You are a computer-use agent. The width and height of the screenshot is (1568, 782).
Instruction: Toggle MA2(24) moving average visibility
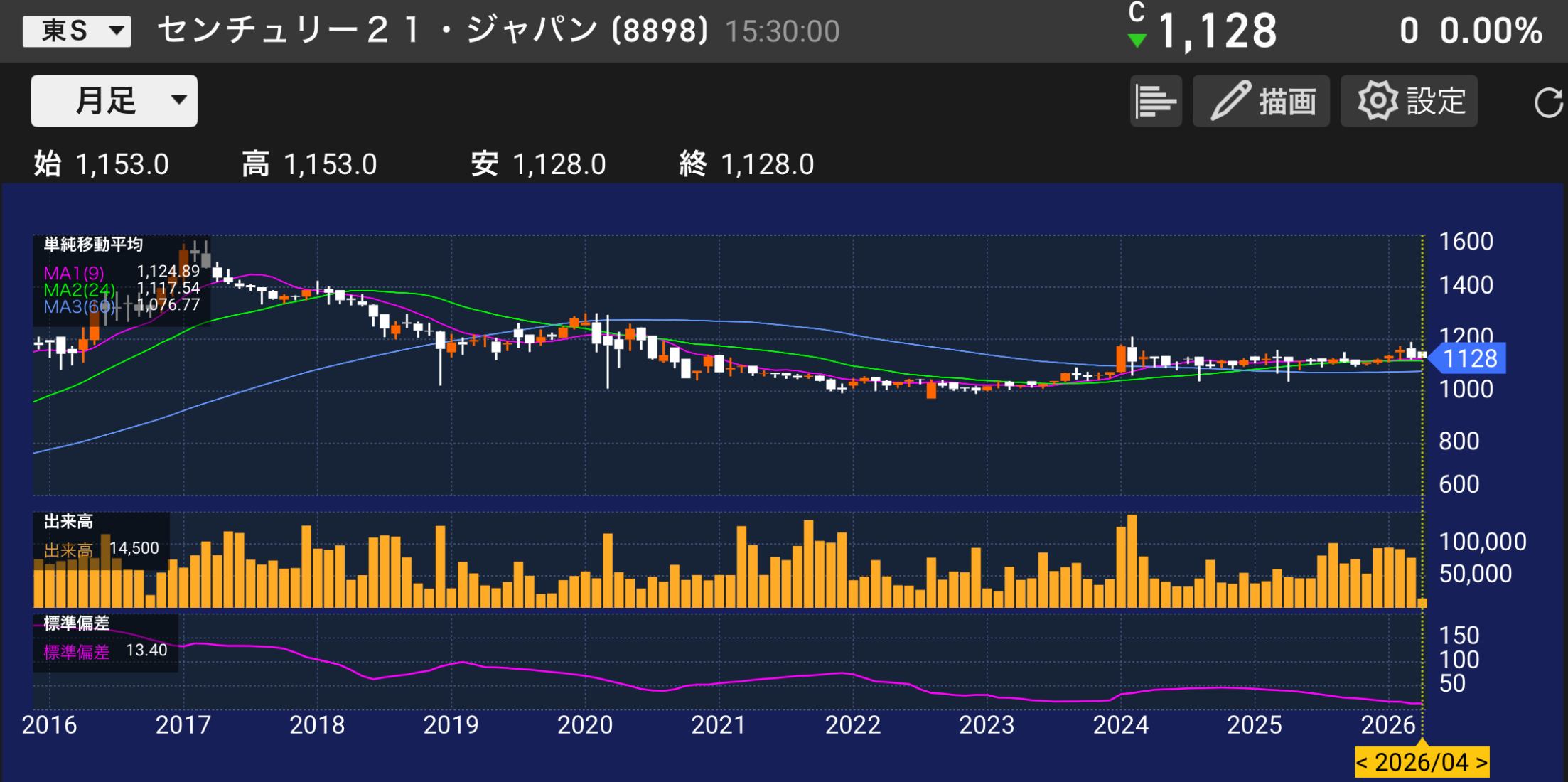(x=78, y=289)
